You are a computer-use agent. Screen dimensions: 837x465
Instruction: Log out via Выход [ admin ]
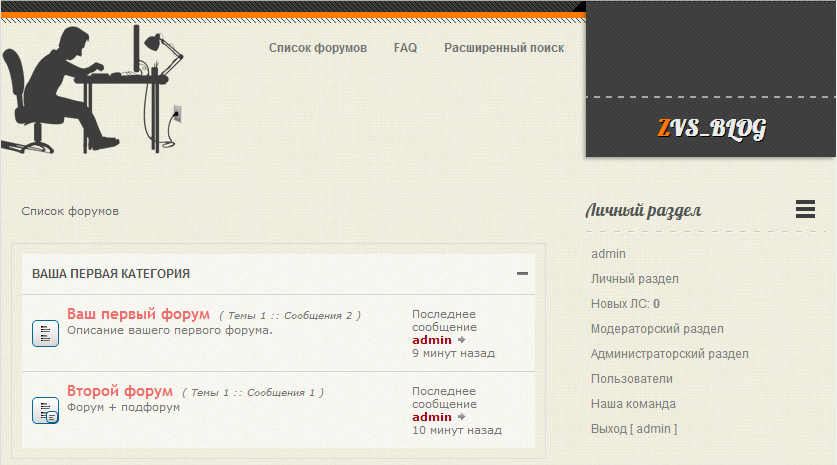point(634,429)
